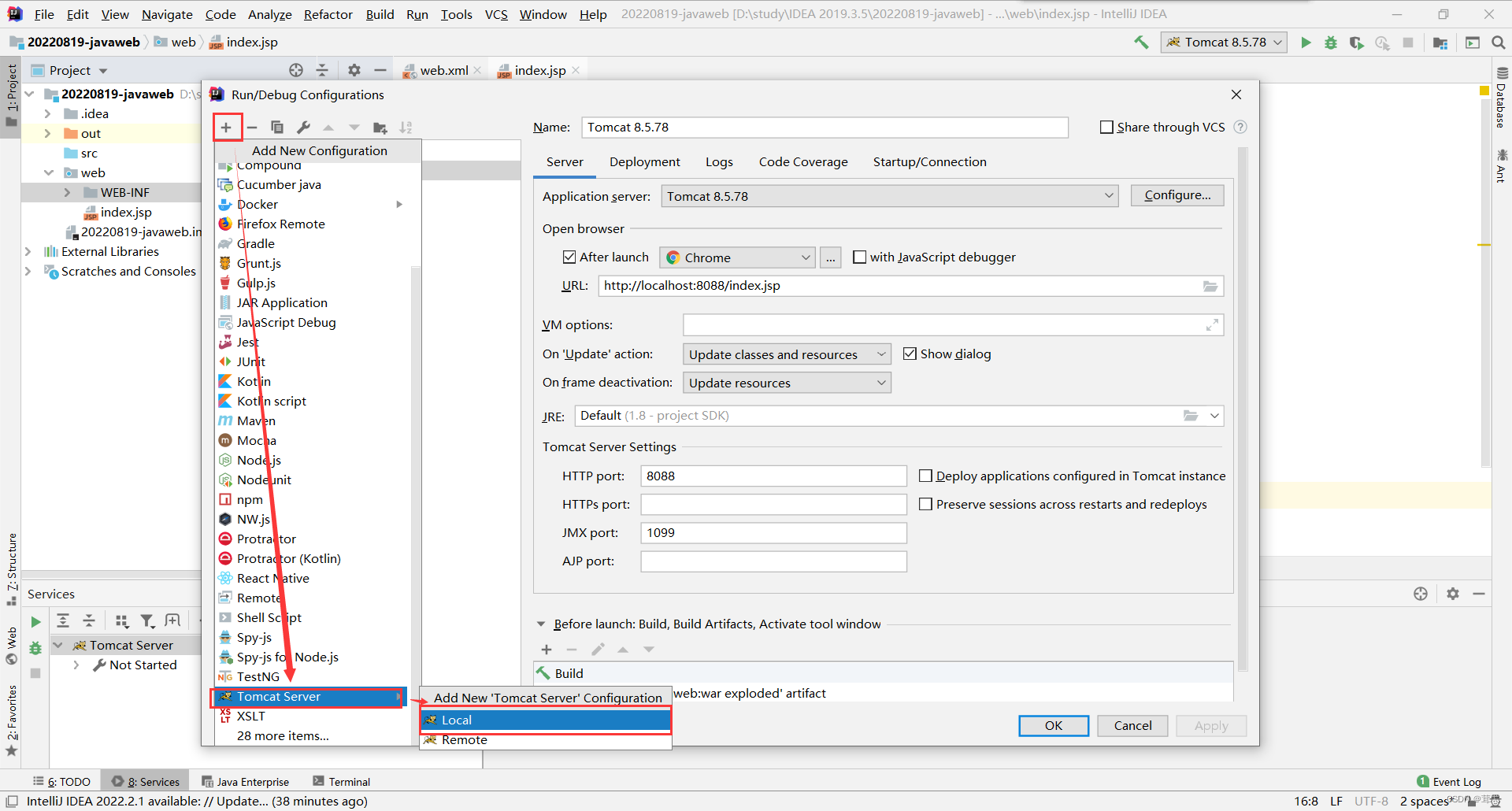Click the JMX port input field
The height and width of the screenshot is (811, 1512).
(773, 532)
